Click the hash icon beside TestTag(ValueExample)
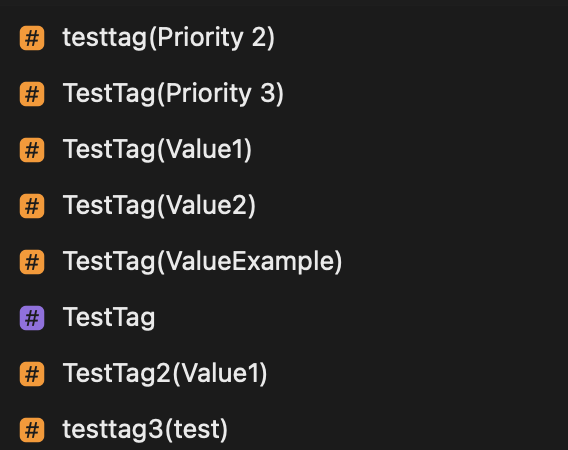Viewport: 568px width, 450px height. pyautogui.click(x=32, y=262)
